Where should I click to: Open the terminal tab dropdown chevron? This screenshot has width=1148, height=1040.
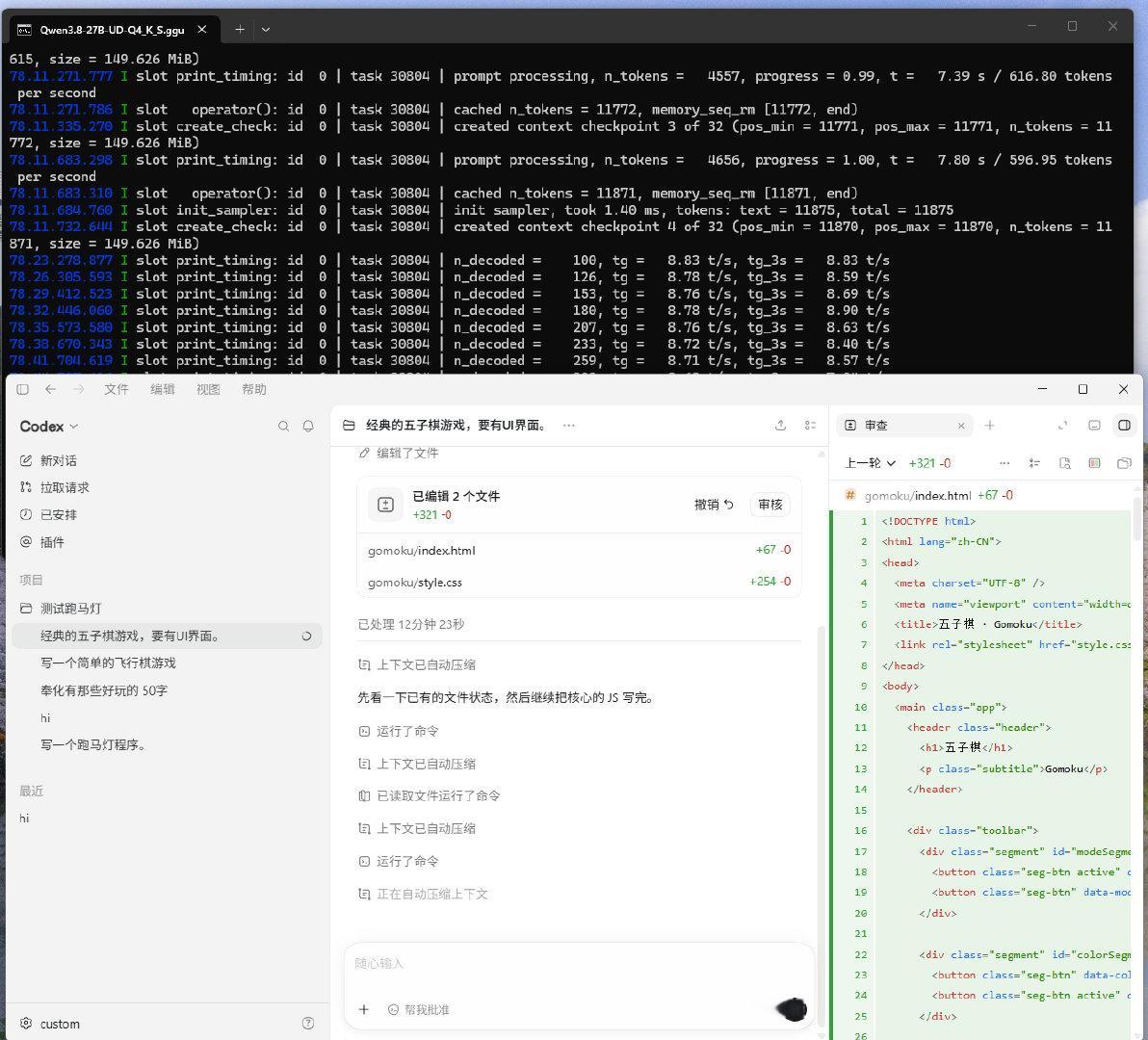(266, 29)
